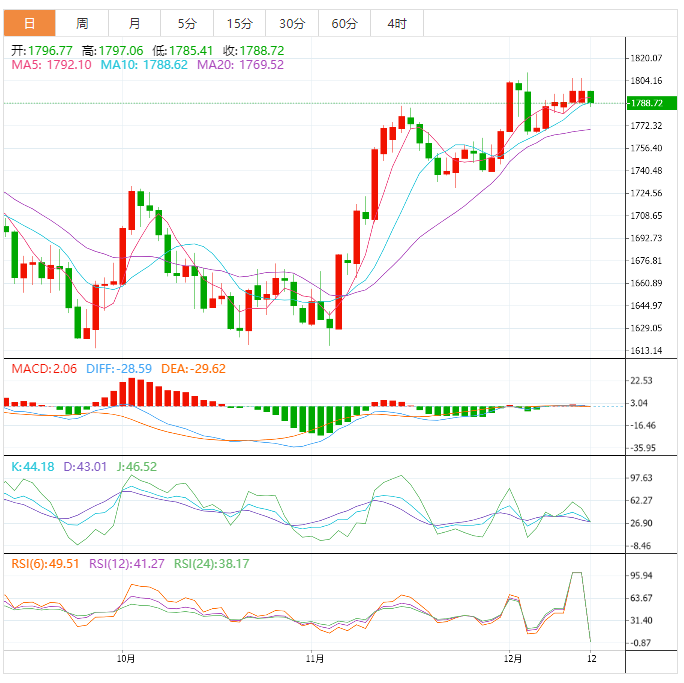Image resolution: width=684 pixels, height=683 pixels.
Task: Click the 97.63 KDJ axis label
Action: [x=641, y=478]
